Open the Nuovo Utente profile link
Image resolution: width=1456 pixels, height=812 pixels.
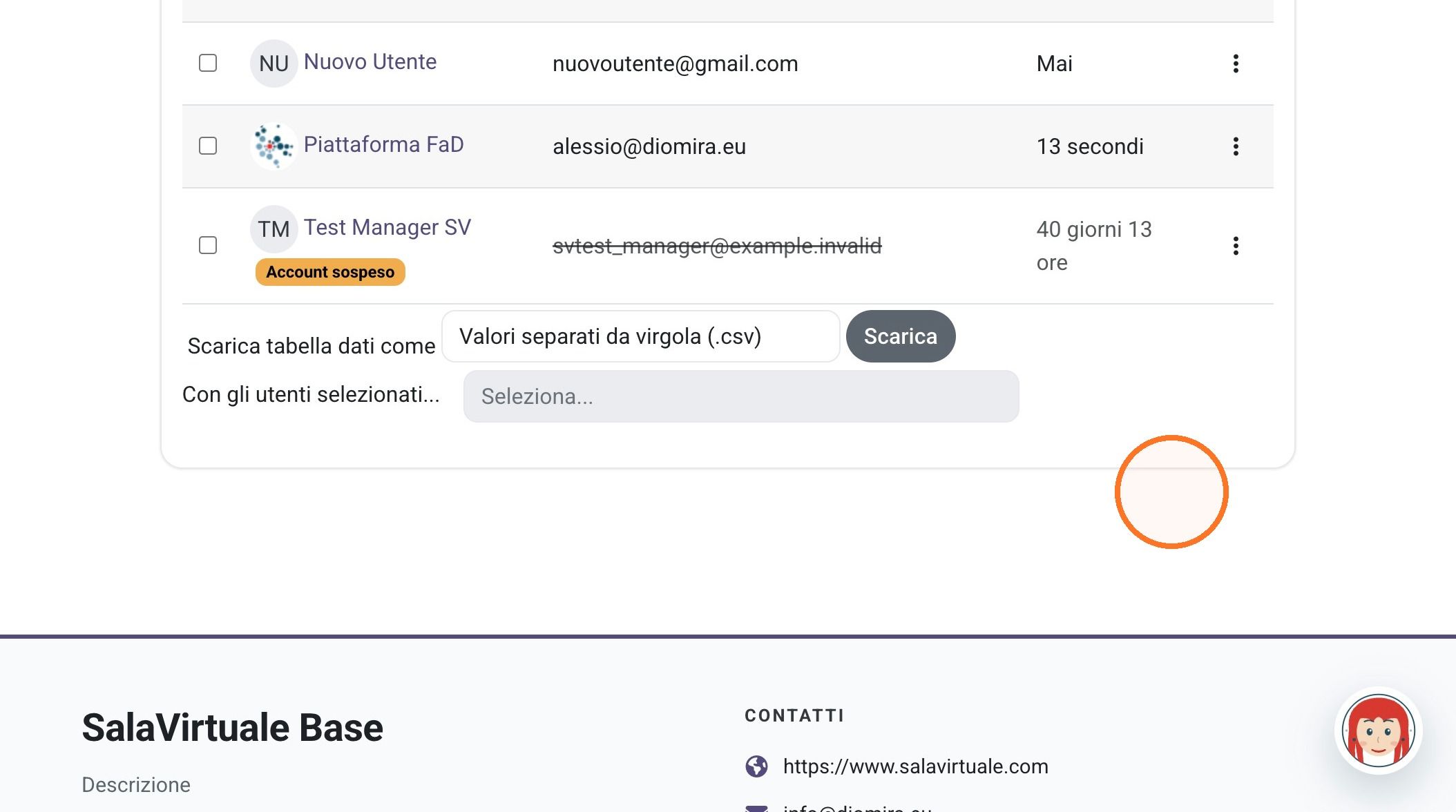tap(370, 62)
